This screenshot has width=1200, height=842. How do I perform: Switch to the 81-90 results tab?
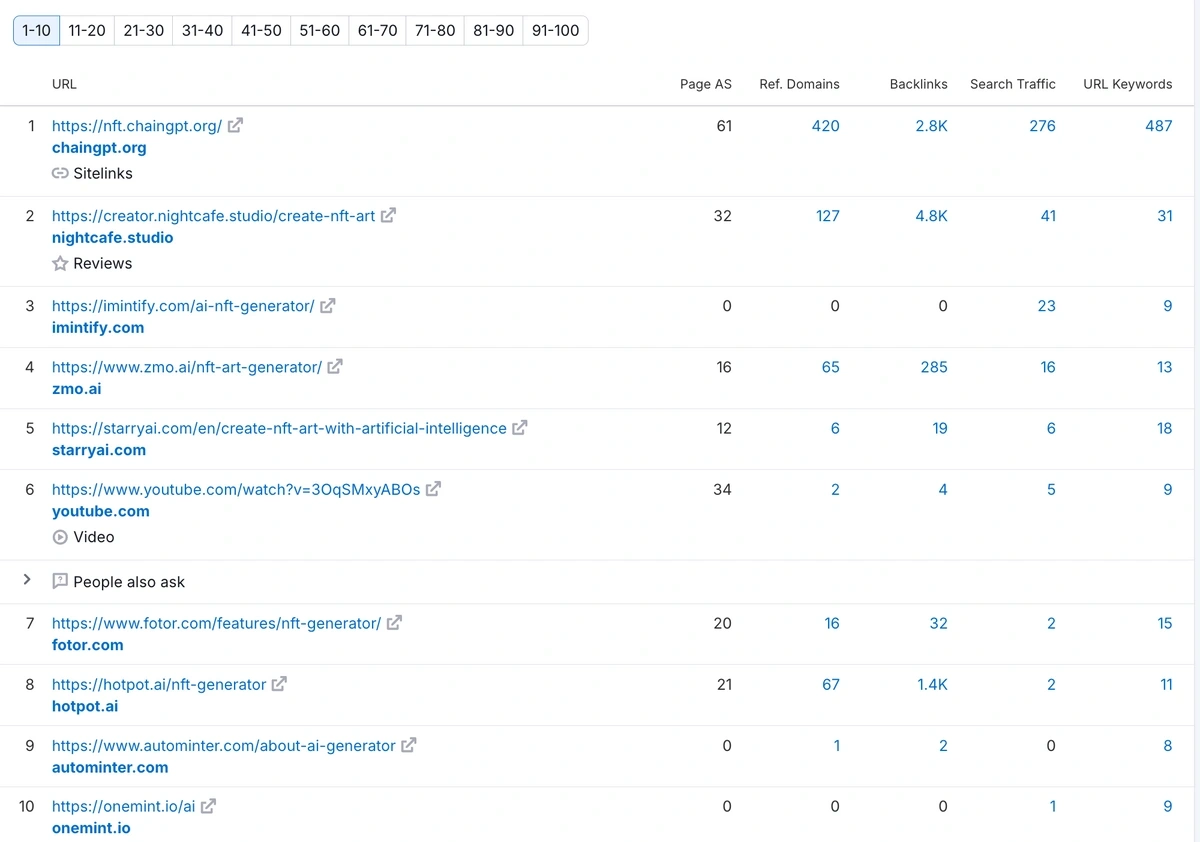point(494,31)
